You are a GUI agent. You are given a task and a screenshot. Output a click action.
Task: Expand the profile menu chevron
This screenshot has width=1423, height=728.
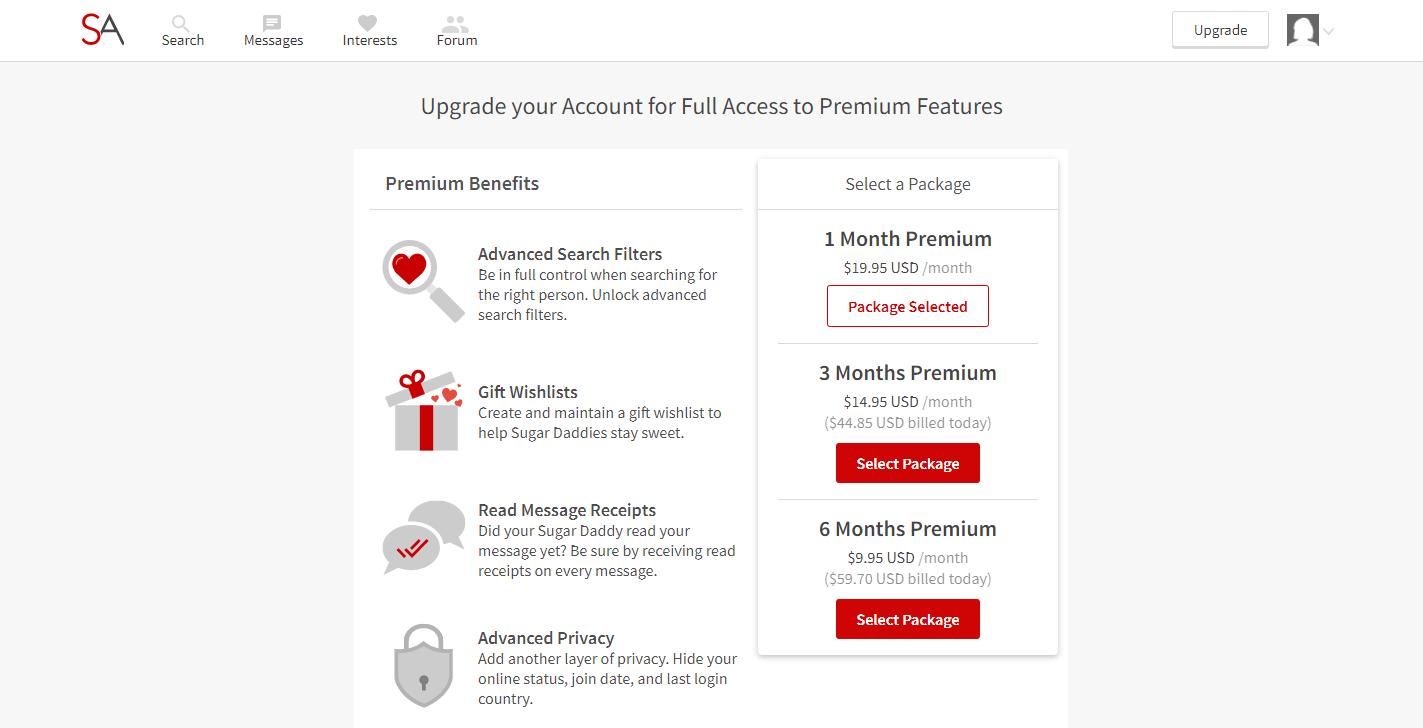[1328, 31]
